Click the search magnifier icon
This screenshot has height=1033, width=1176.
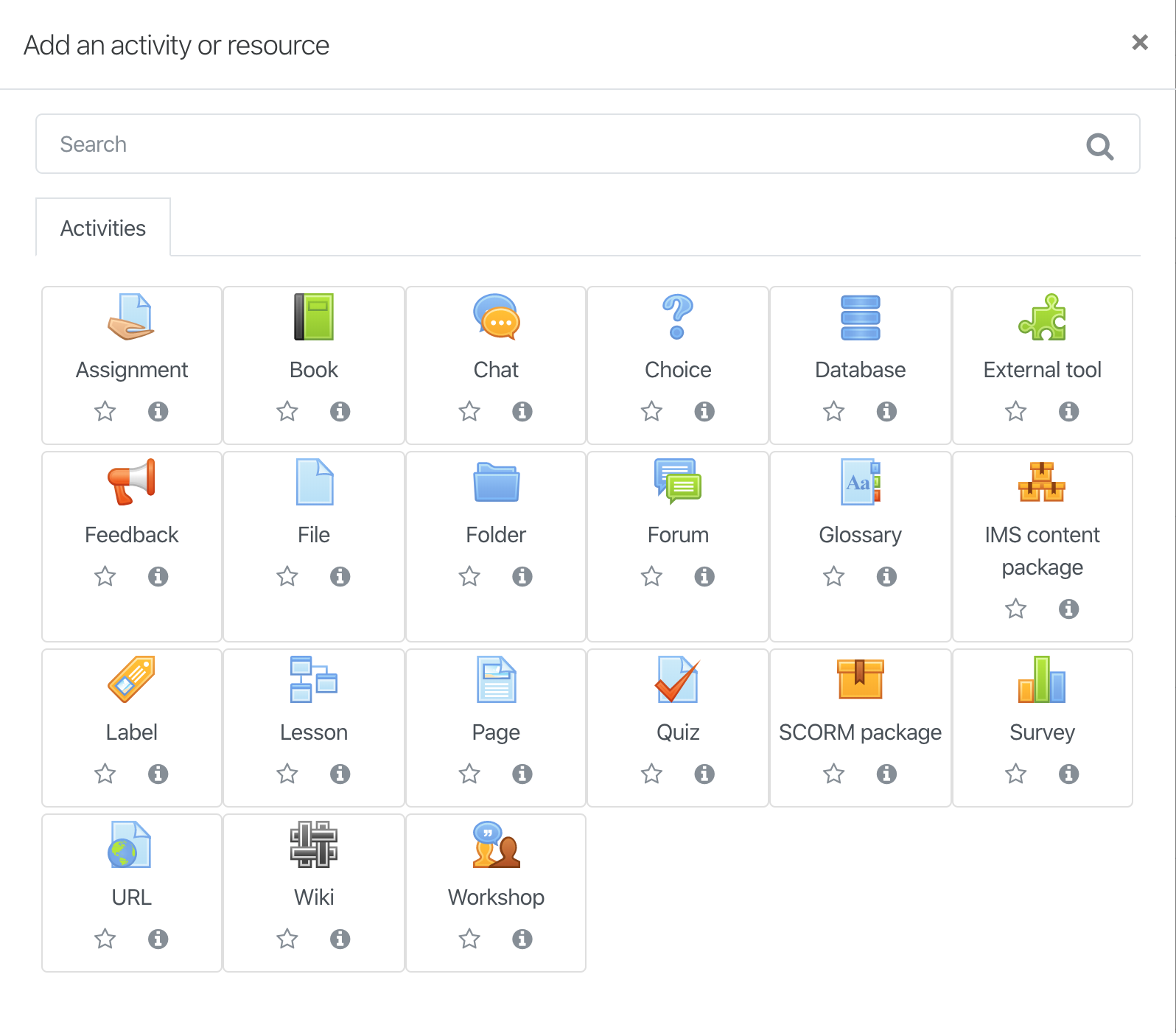[x=1100, y=147]
